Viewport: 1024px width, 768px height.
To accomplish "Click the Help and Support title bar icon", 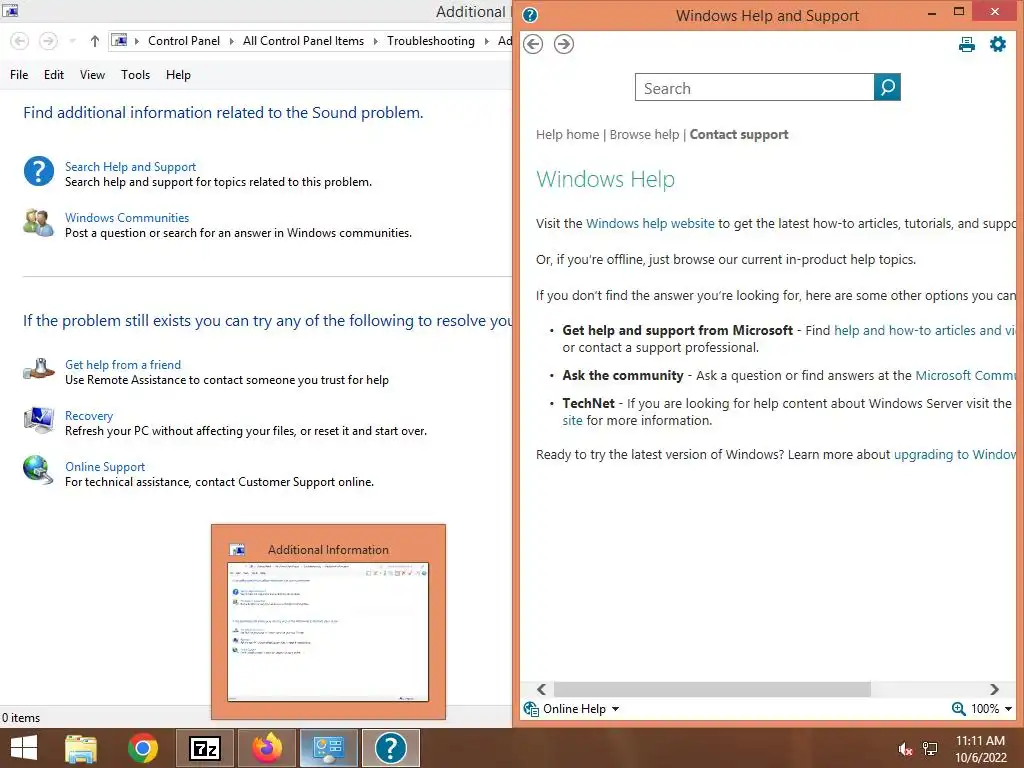I will [530, 15].
